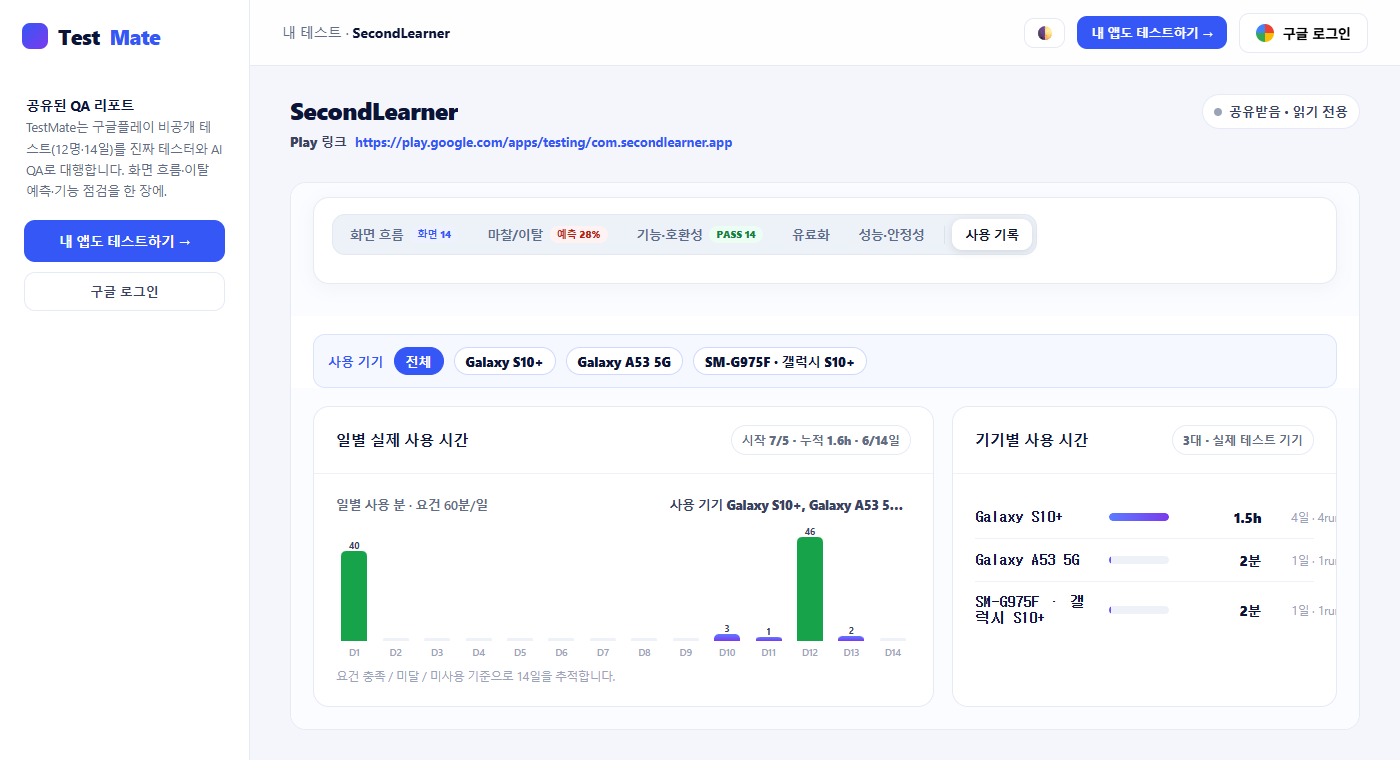Select 전체 device filter chip
This screenshot has width=1400, height=760.
click(419, 362)
